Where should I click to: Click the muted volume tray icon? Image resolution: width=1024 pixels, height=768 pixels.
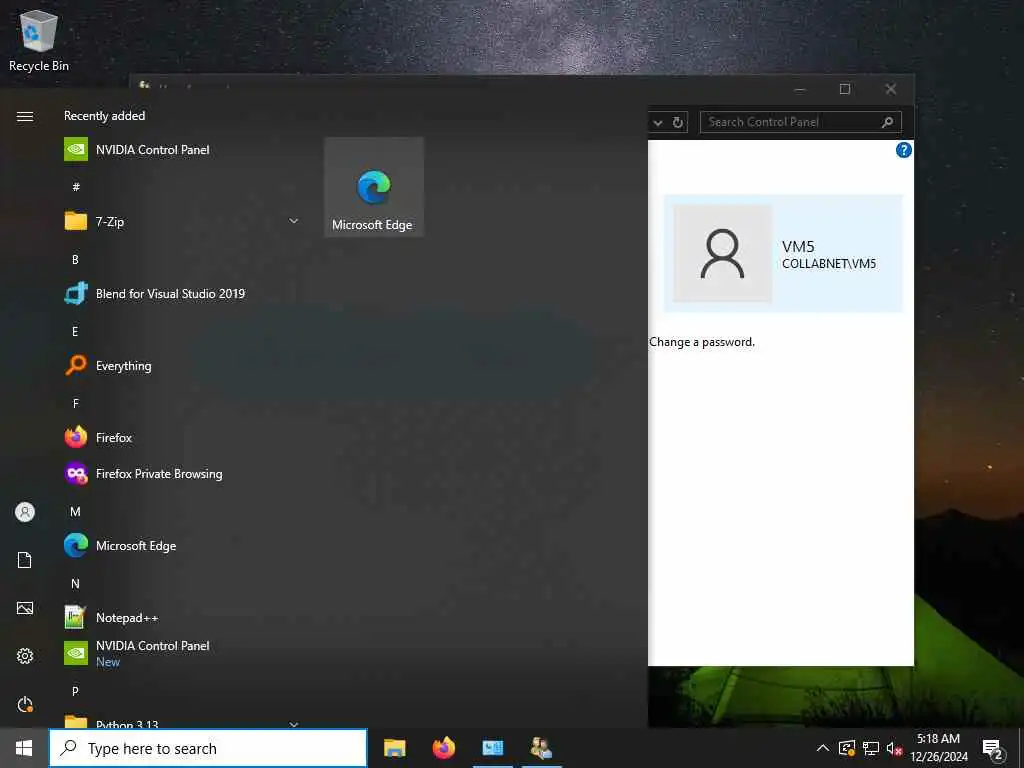pos(894,748)
